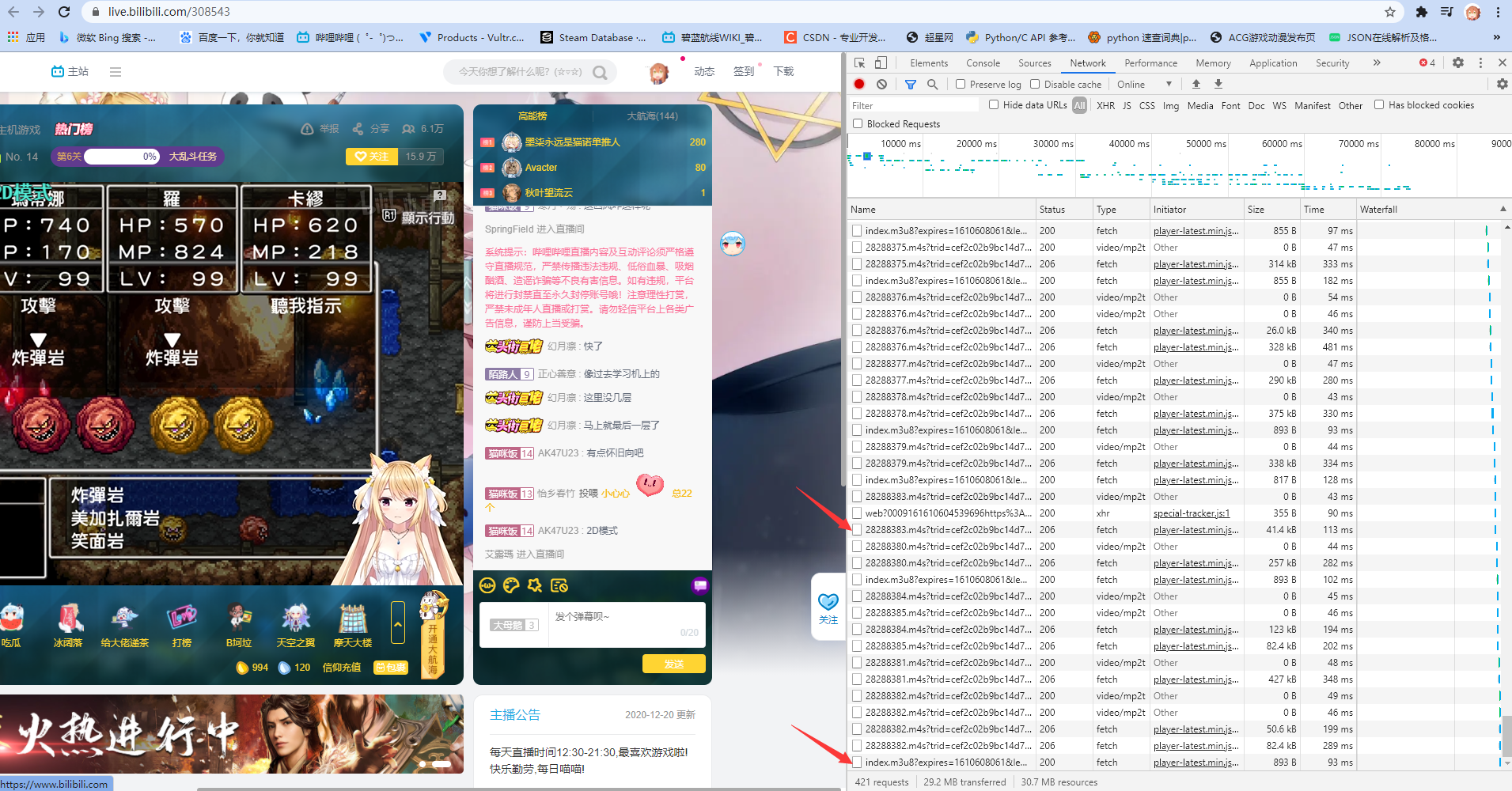This screenshot has height=791, width=1512.
Task: Click the 大乱斗任务 progress bar
Action: (138, 157)
